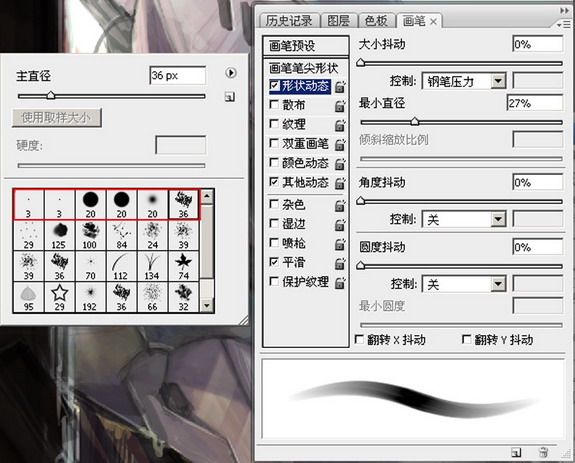Click the 画笔预设 button

tap(305, 46)
